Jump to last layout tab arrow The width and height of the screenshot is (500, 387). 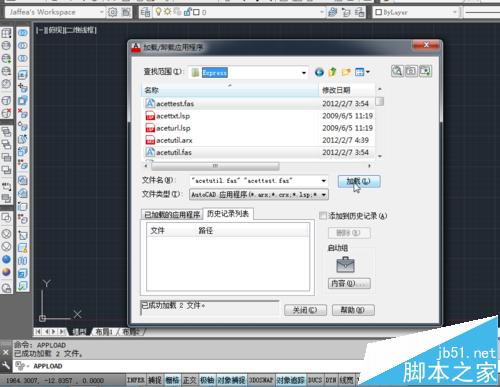62,332
